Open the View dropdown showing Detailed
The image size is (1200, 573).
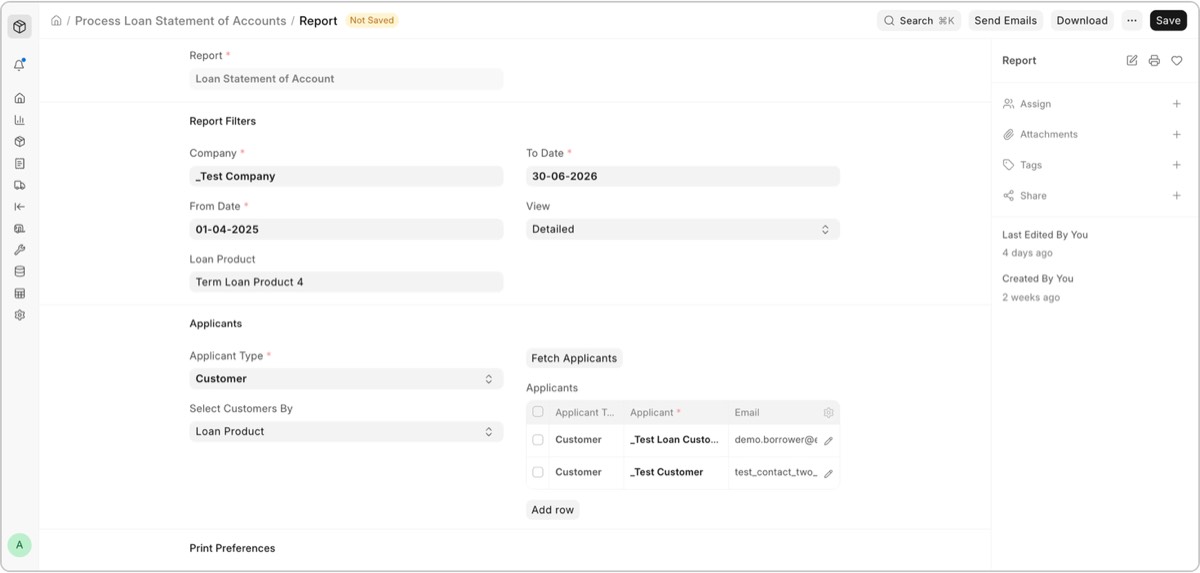tap(683, 229)
